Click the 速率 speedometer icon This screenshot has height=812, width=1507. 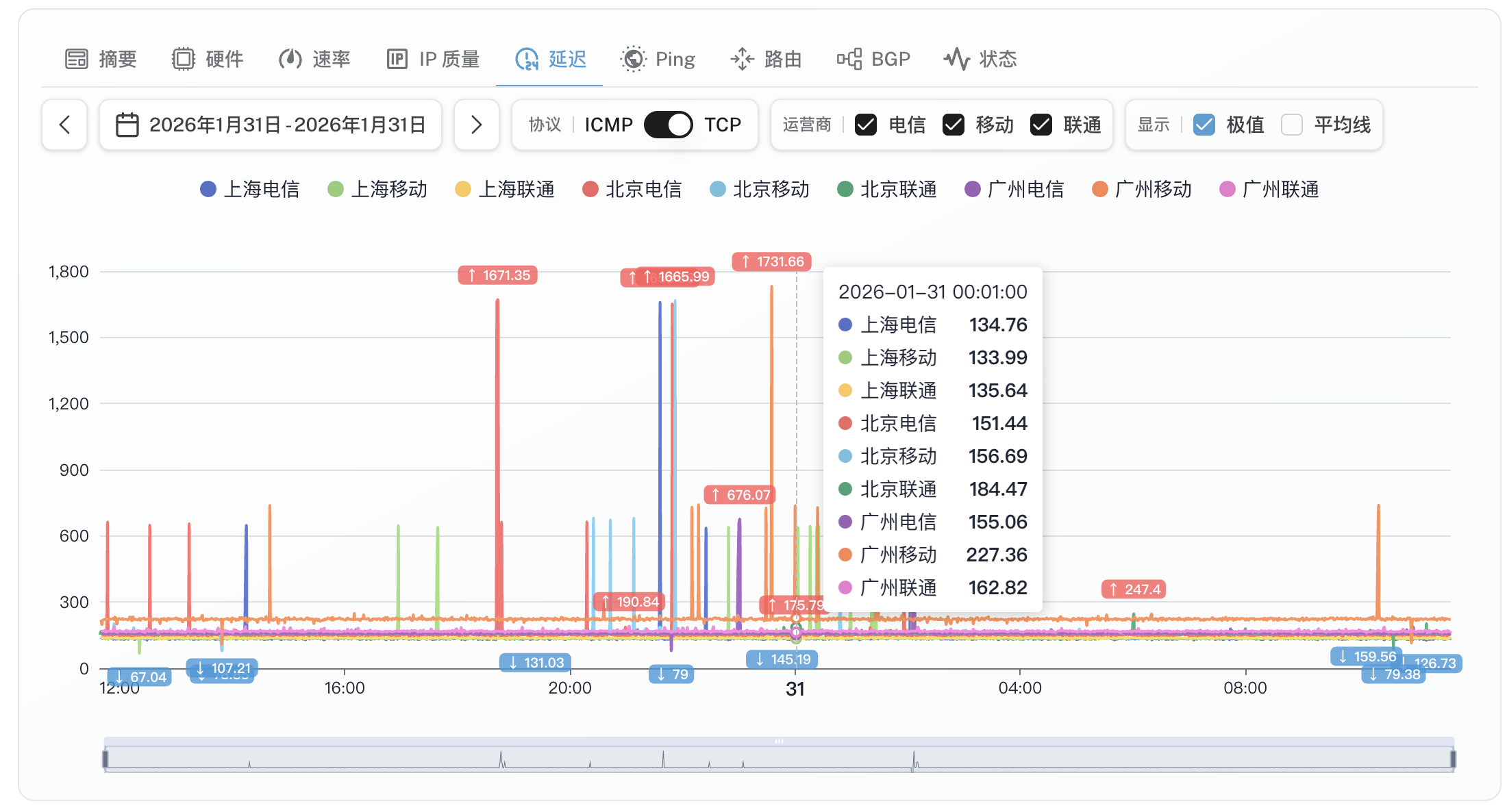point(290,59)
